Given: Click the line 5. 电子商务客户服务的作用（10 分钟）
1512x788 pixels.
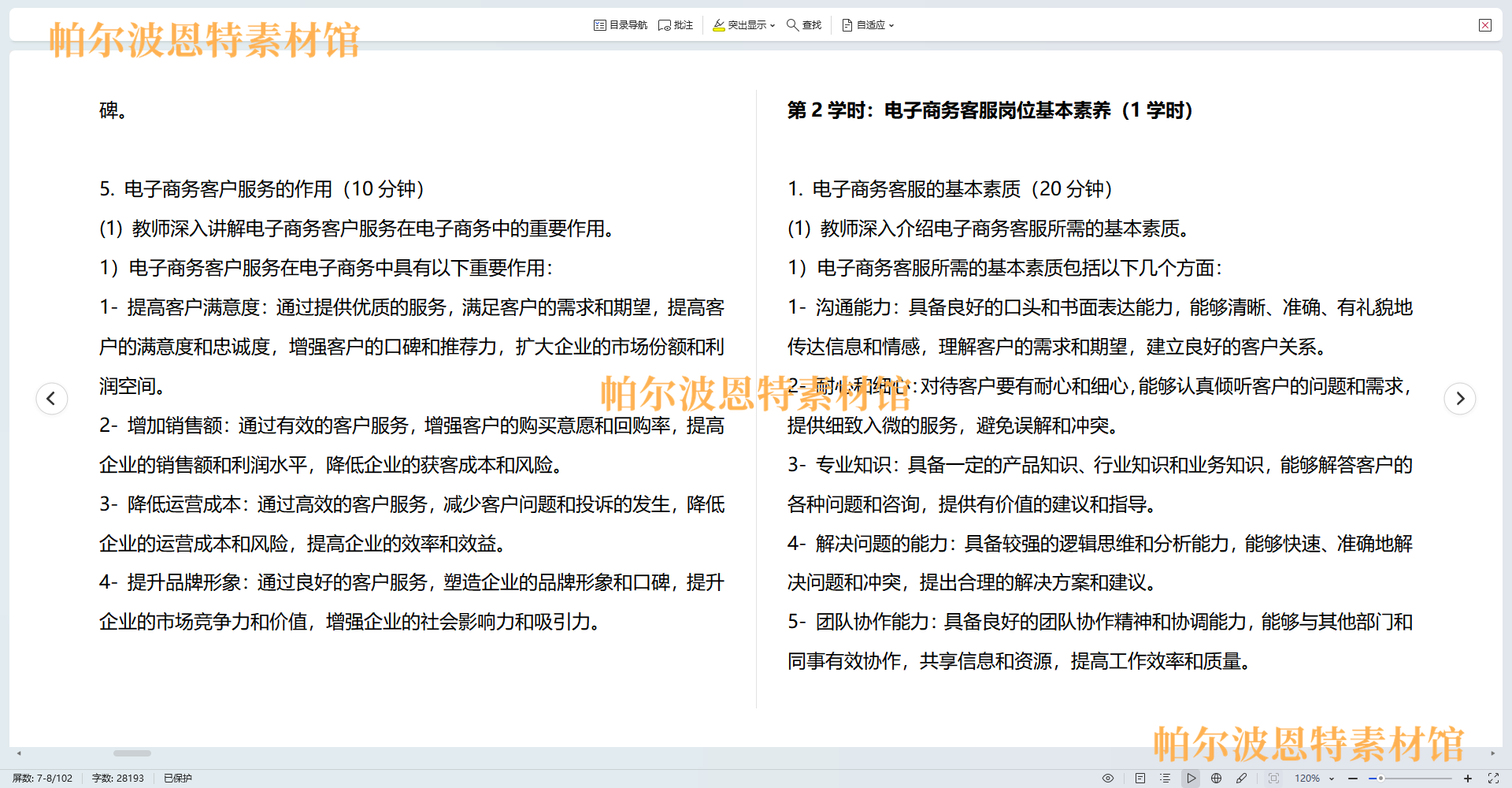Looking at the screenshot, I should point(262,189).
